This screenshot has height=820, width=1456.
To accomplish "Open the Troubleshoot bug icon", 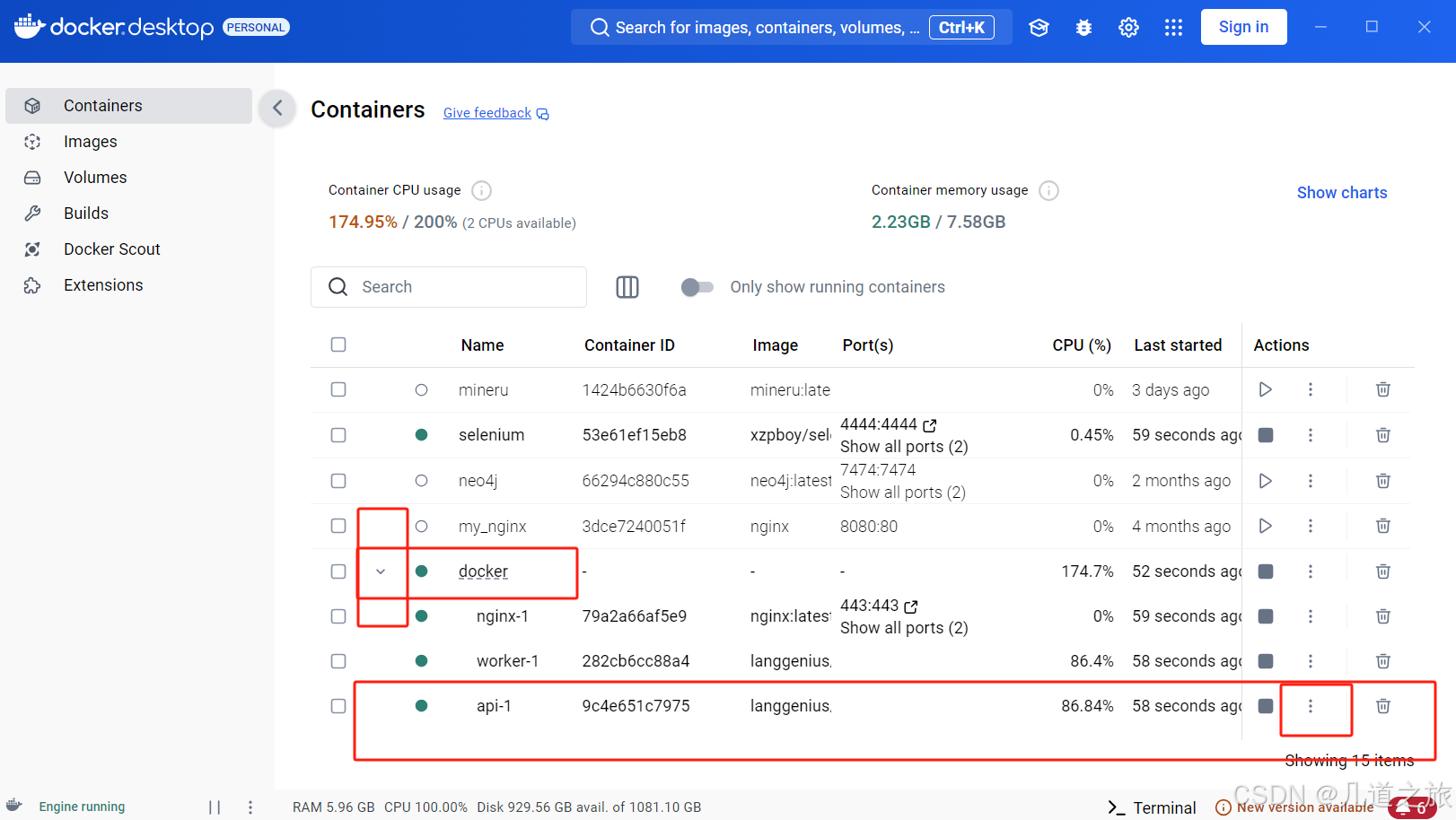I will point(1083,28).
